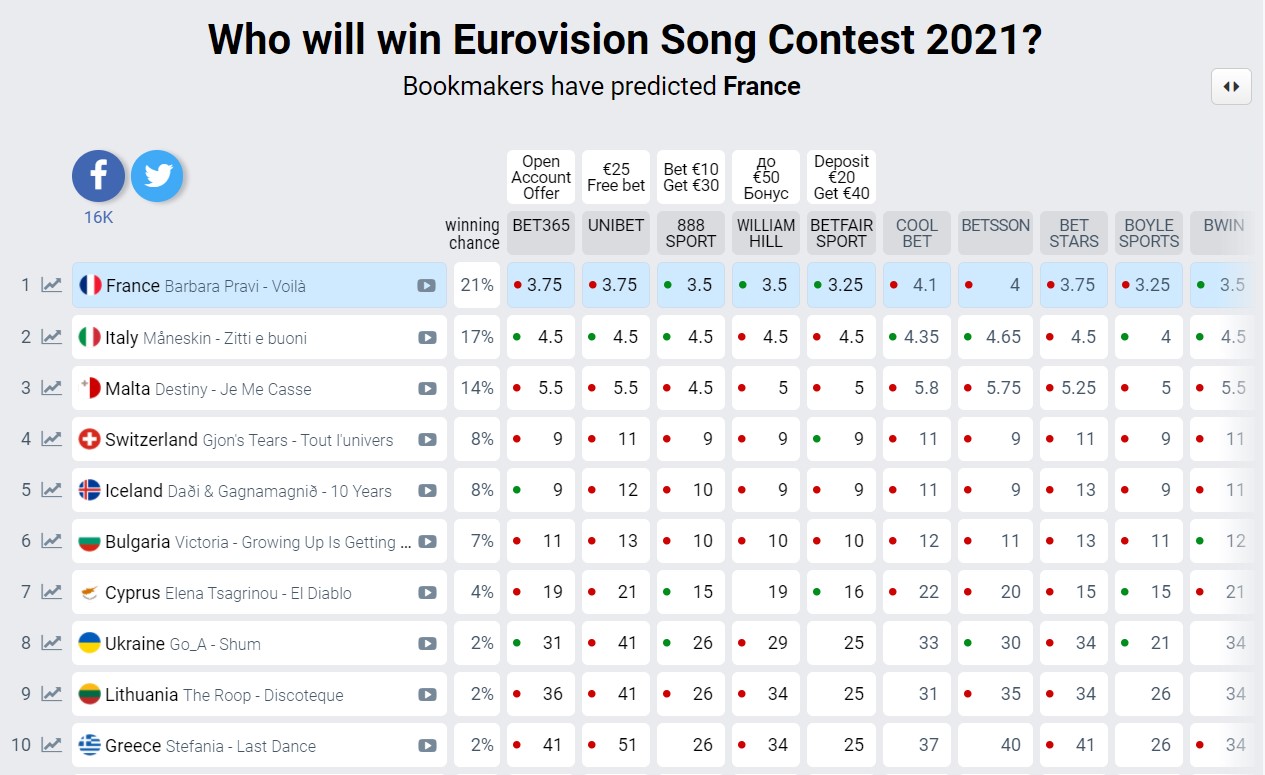Viewport: 1265px width, 775px height.
Task: Play Greece Last Dance video
Action: coord(427,745)
